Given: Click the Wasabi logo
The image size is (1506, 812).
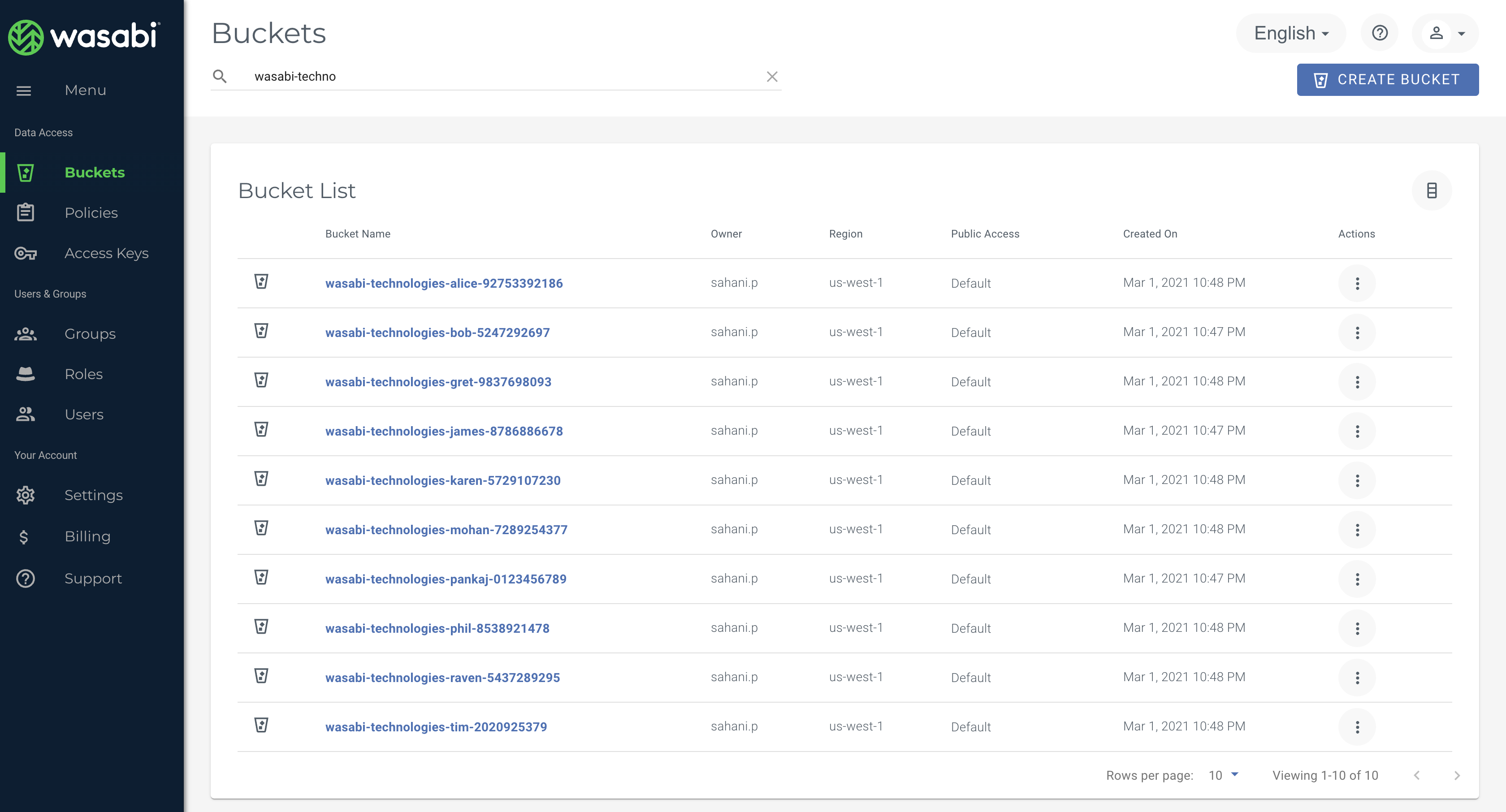Looking at the screenshot, I should (84, 37).
